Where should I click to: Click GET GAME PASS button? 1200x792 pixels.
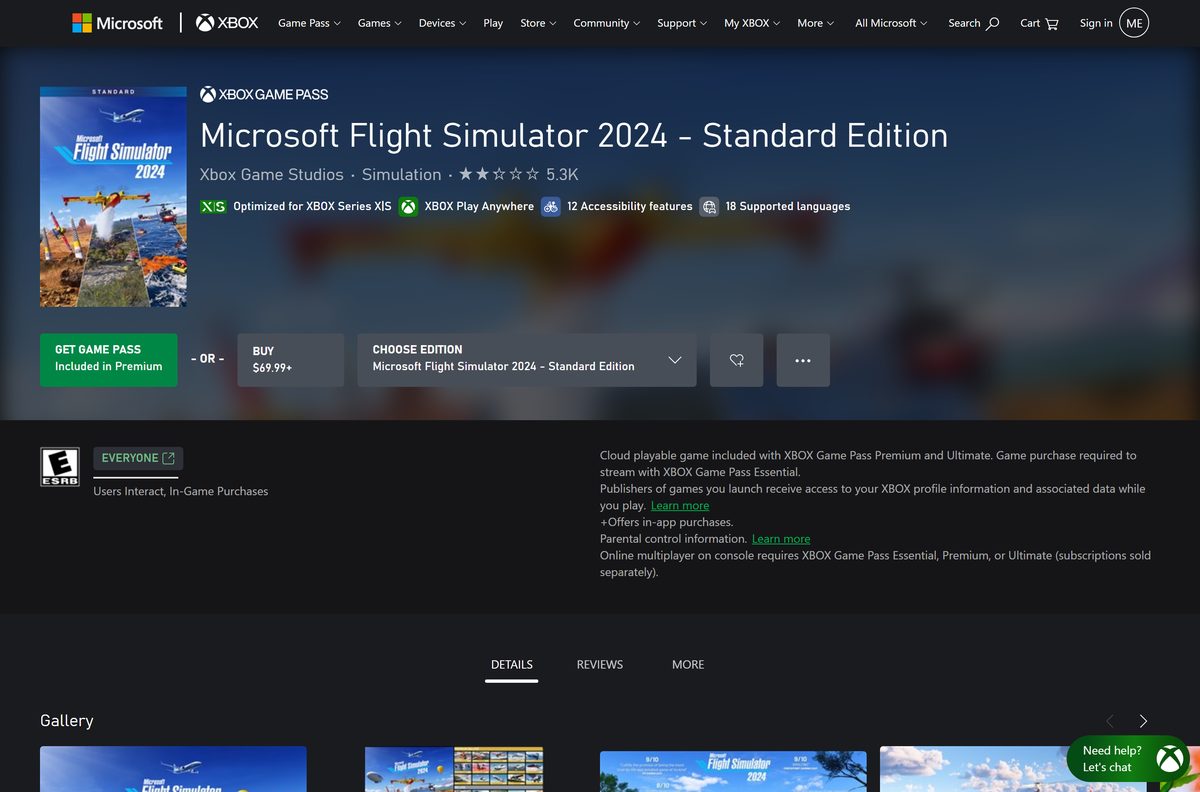(109, 360)
